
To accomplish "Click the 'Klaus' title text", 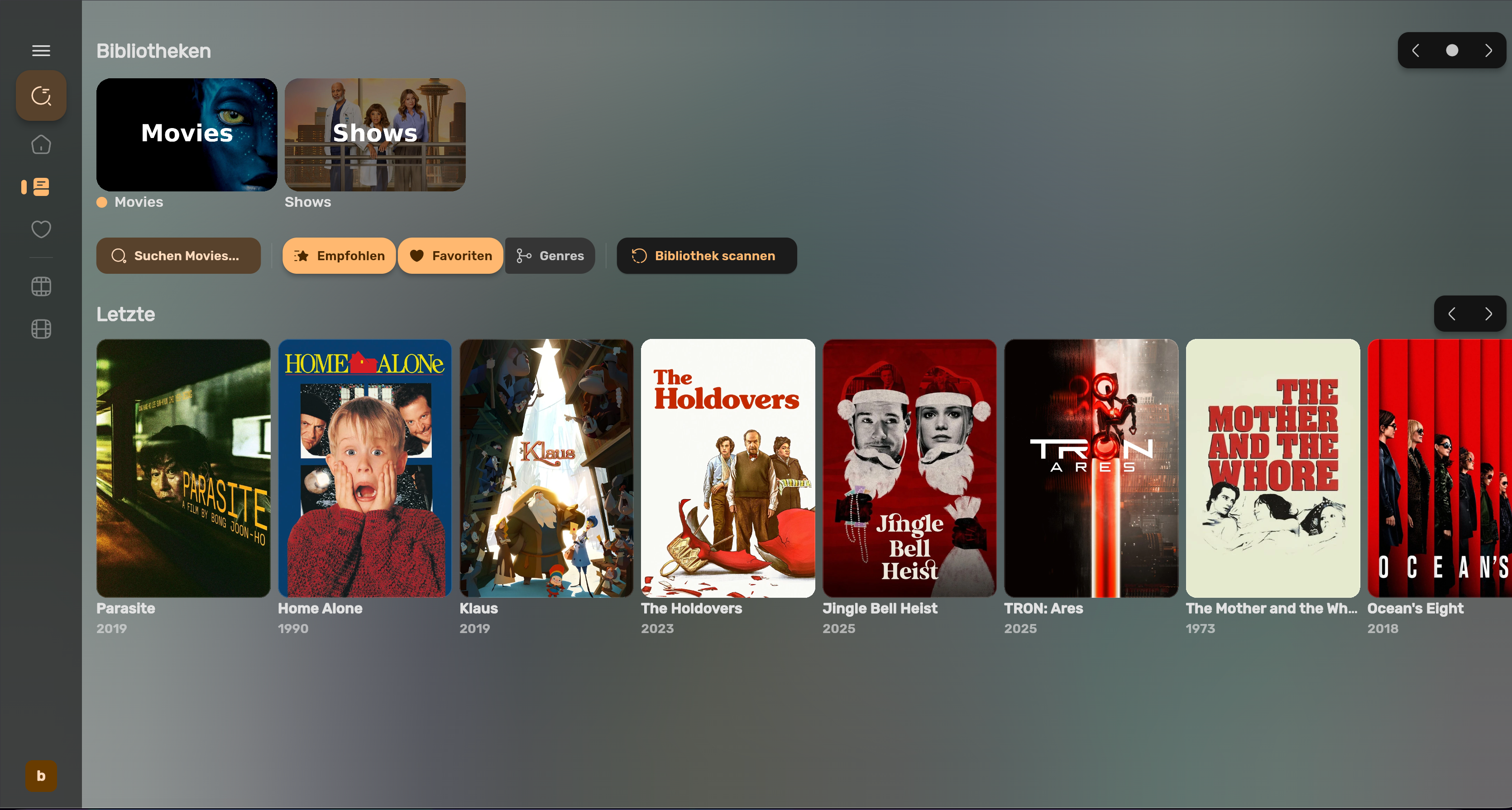I will (x=478, y=608).
